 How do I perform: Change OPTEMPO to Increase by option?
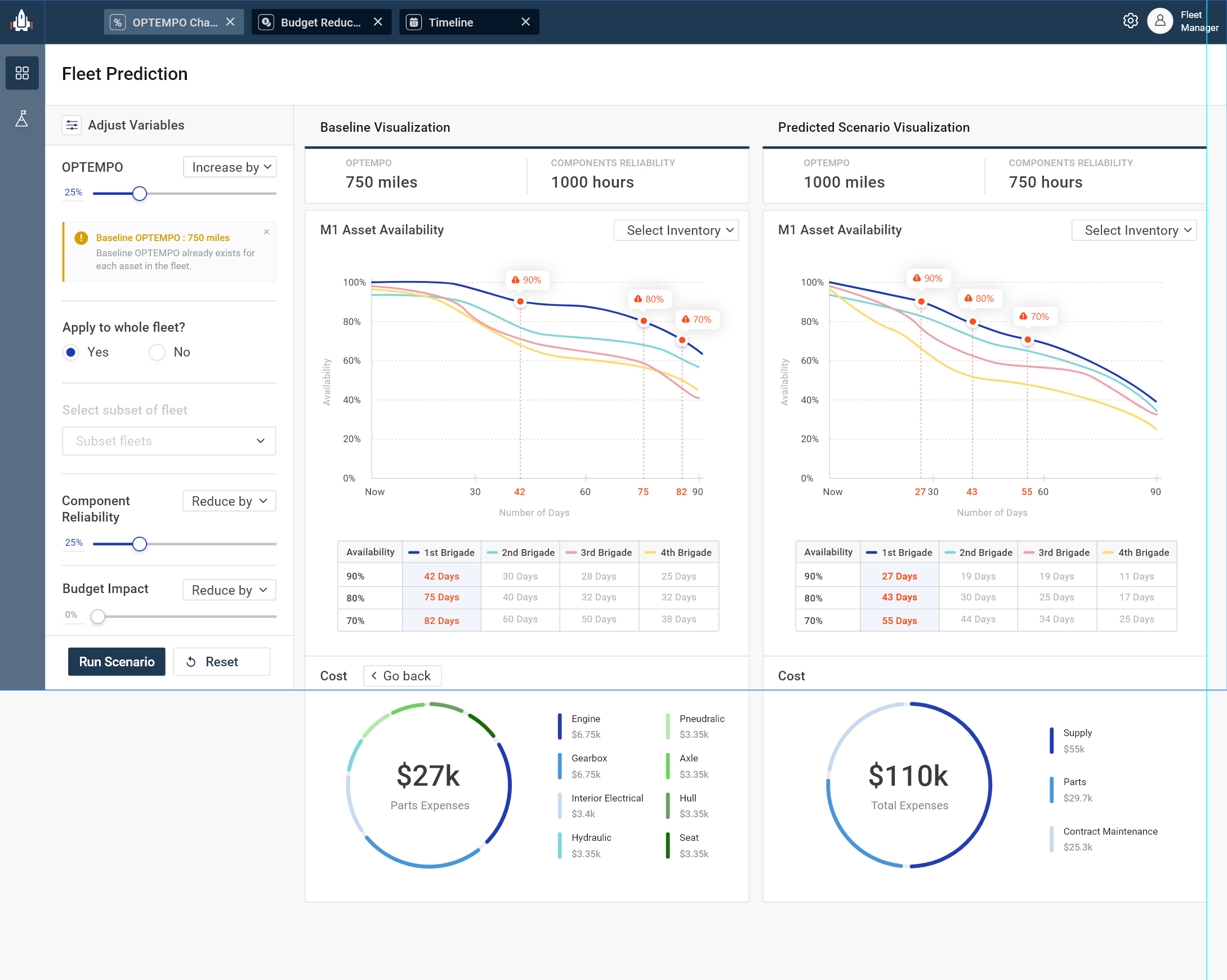(x=229, y=167)
